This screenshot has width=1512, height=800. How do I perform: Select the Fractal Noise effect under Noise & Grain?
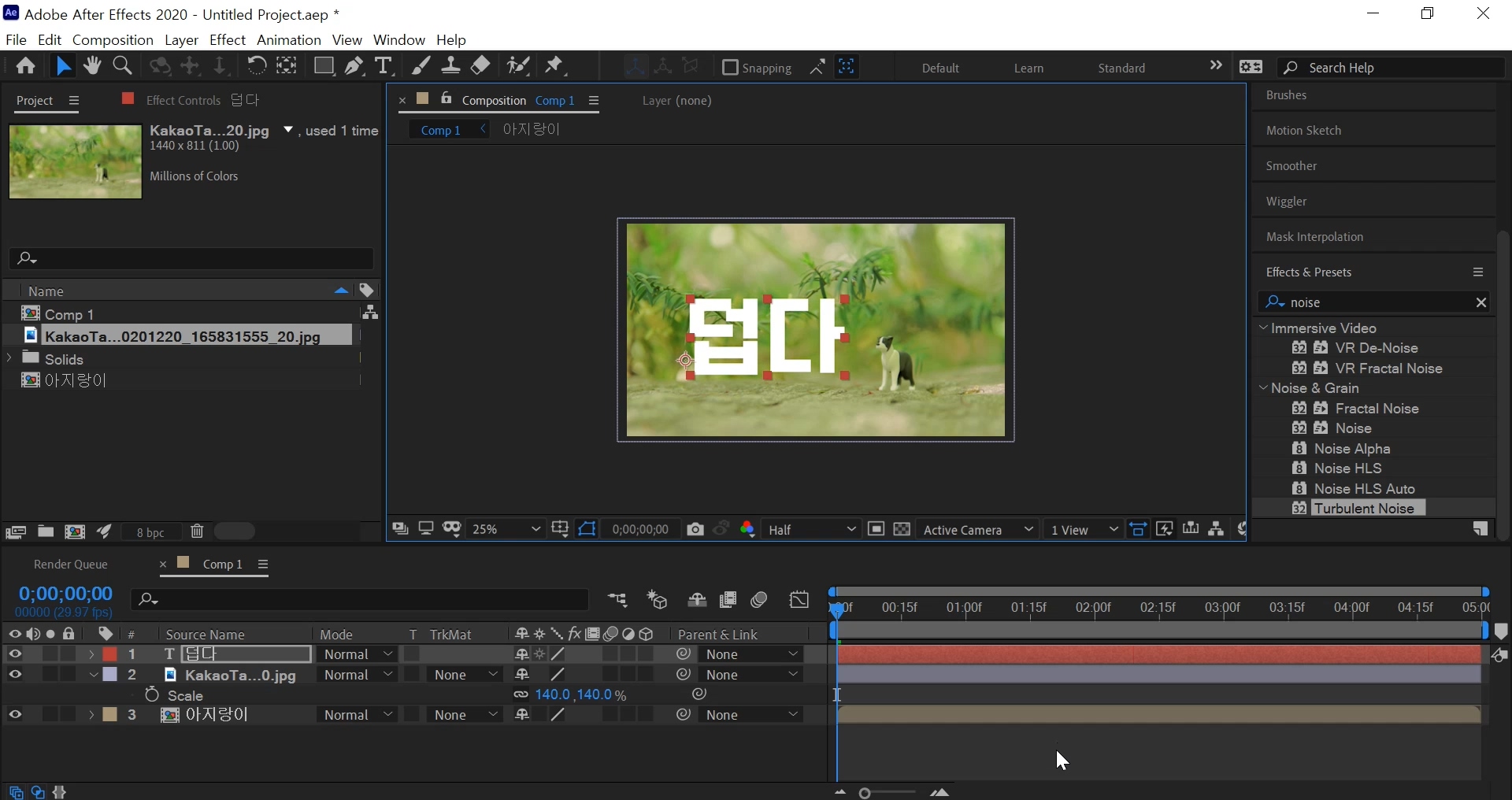pos(1377,408)
